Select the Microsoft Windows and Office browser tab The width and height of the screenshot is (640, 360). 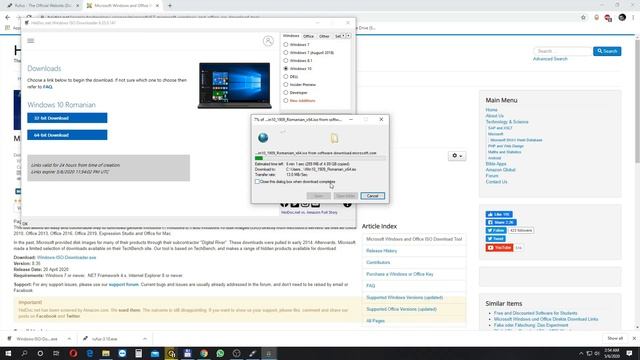click(x=121, y=6)
